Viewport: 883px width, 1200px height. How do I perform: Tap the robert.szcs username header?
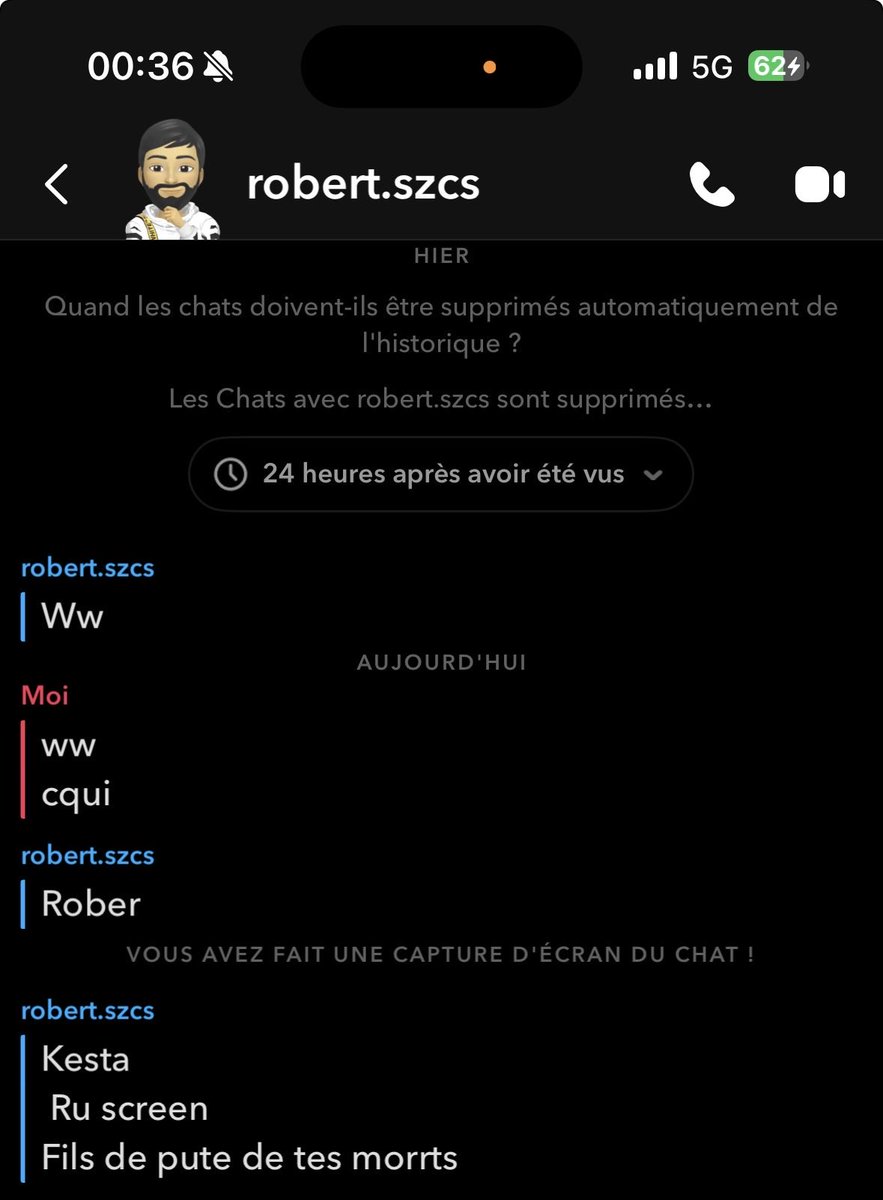pos(363,184)
